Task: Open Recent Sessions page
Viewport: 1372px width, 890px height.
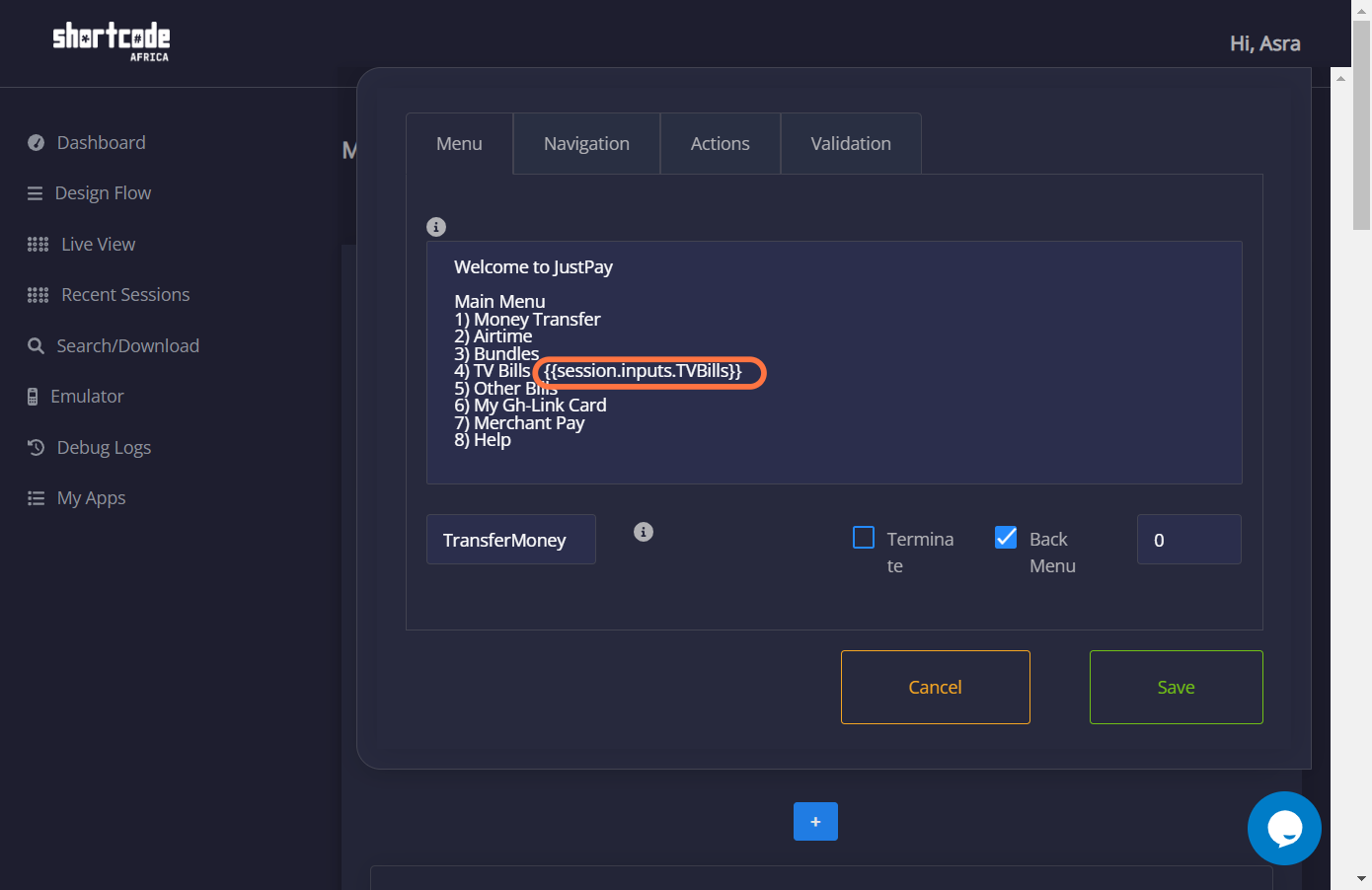Action: tap(125, 295)
